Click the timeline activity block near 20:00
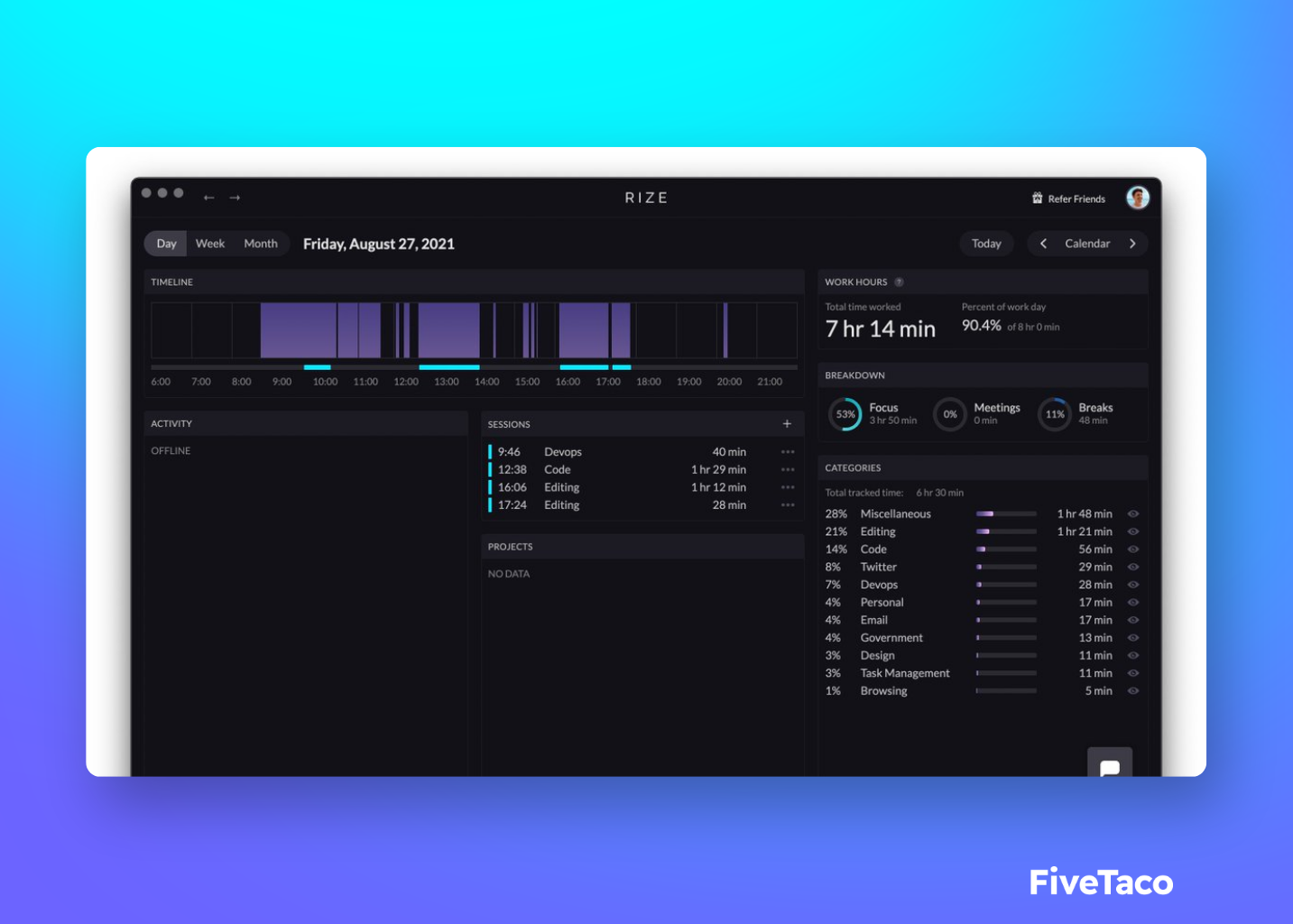 725,330
